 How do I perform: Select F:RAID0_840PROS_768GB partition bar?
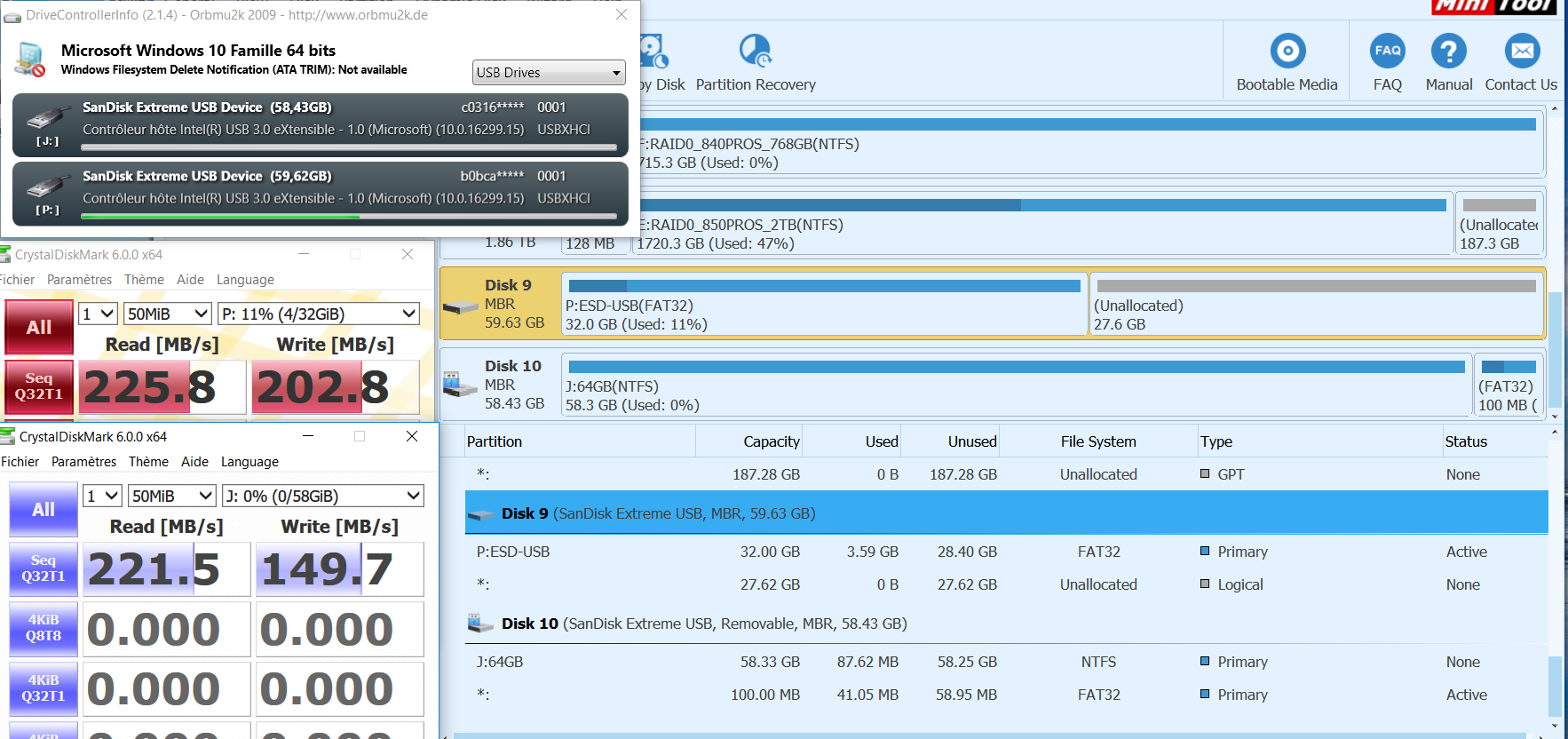[x=1091, y=143]
